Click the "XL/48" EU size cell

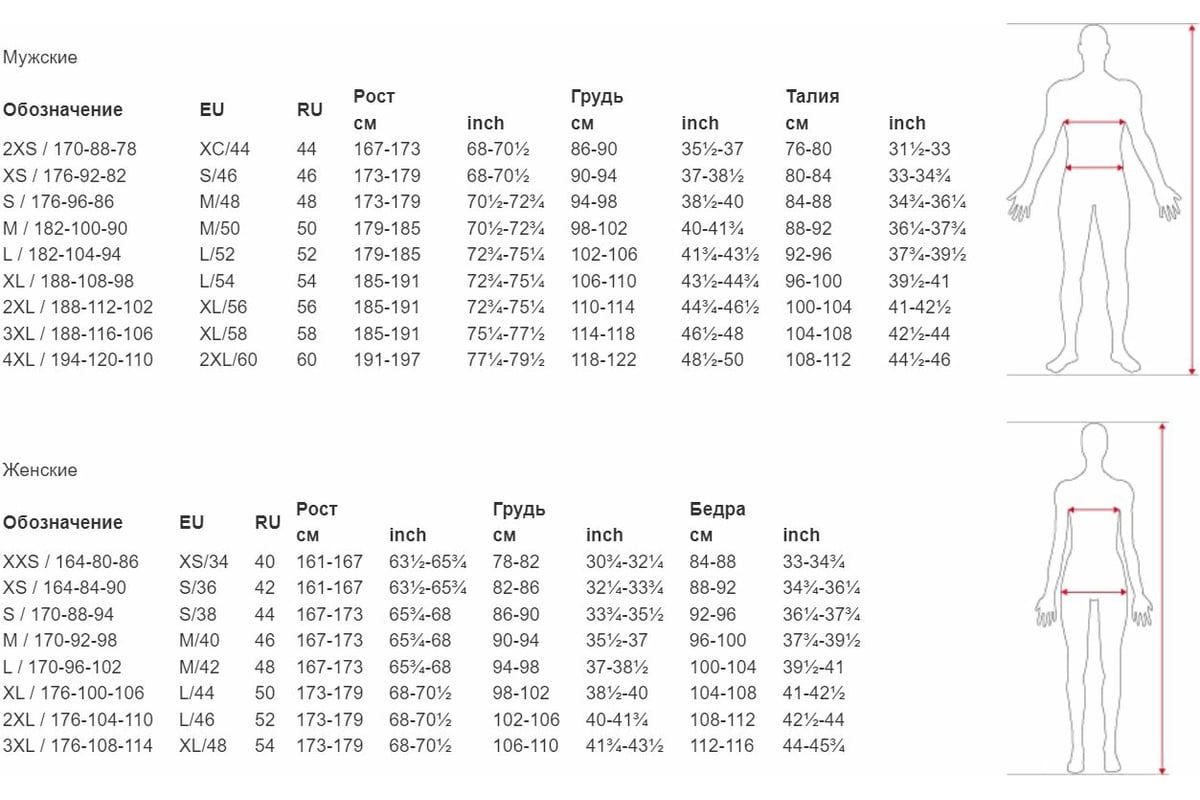pyautogui.click(x=202, y=745)
